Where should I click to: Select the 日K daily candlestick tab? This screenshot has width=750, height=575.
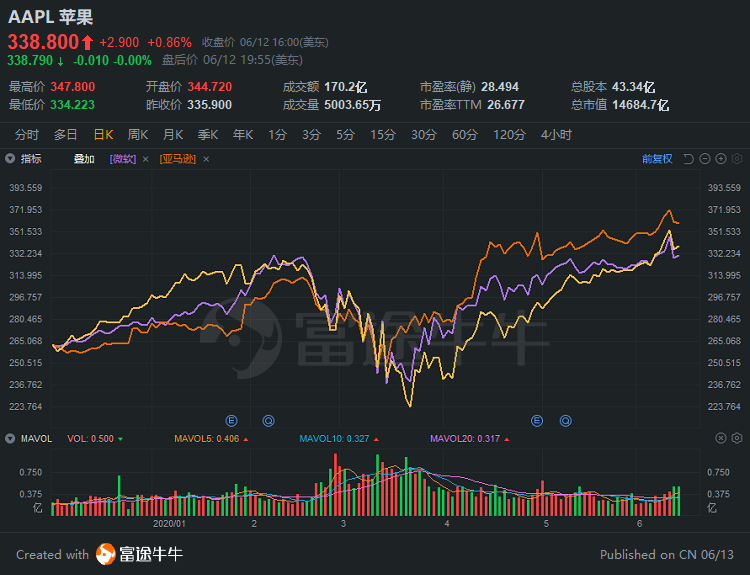coord(103,135)
